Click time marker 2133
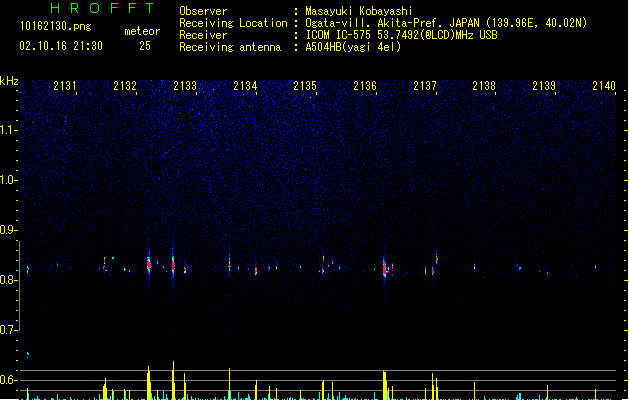Screen dimensions: 629x400 tap(185, 86)
